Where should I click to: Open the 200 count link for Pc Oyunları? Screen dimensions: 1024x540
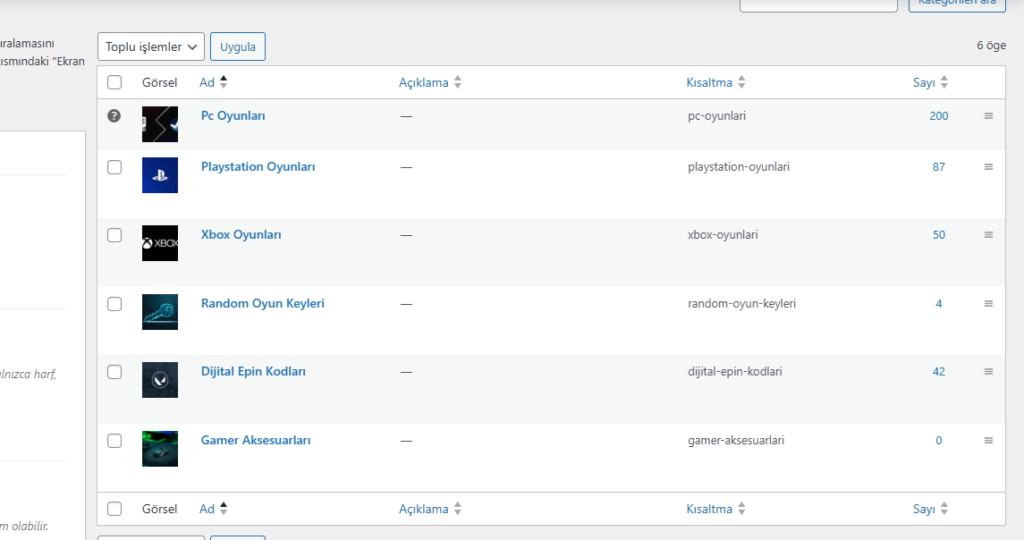tap(938, 116)
